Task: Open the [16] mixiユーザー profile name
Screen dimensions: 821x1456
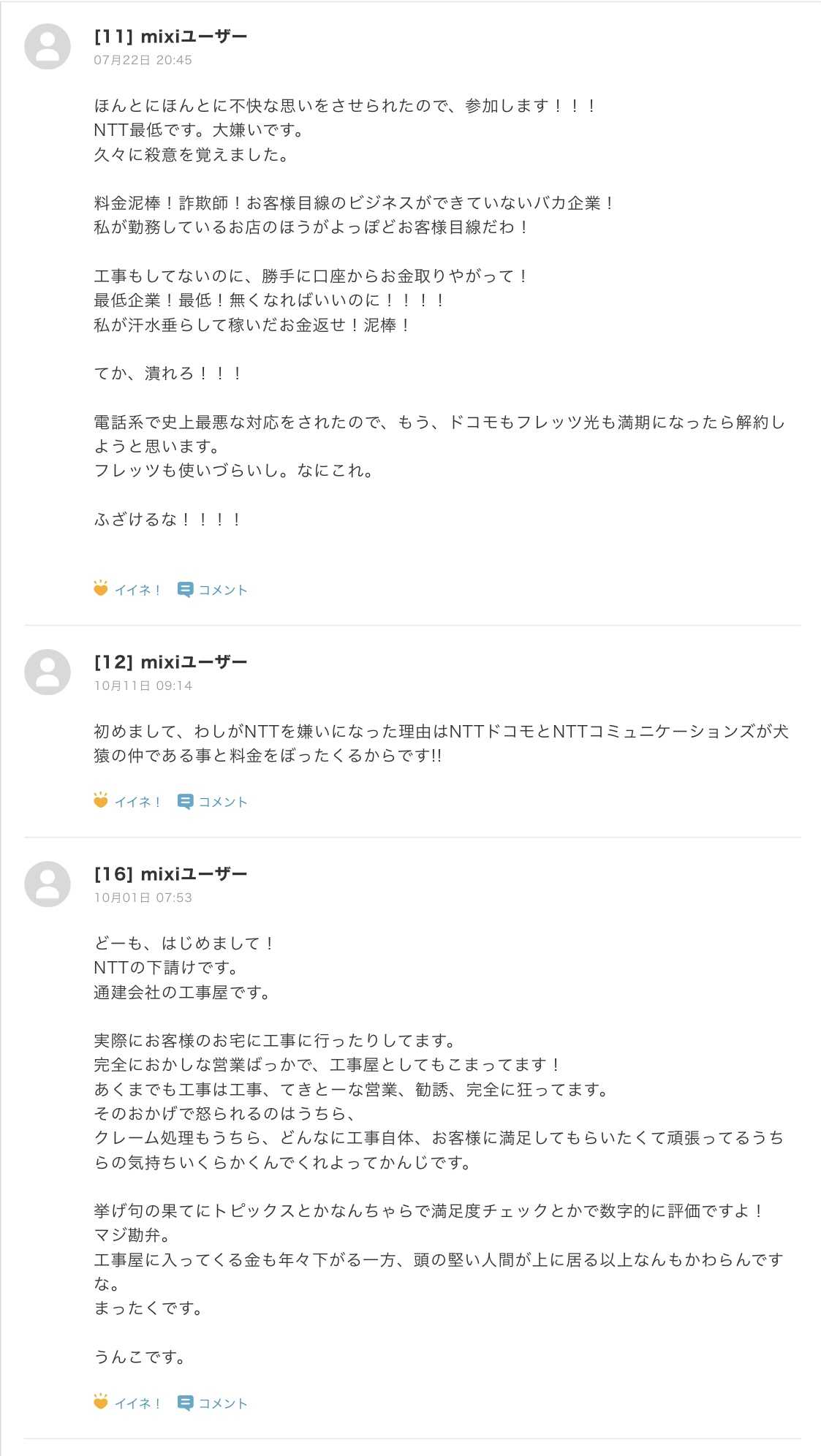Action: point(170,873)
